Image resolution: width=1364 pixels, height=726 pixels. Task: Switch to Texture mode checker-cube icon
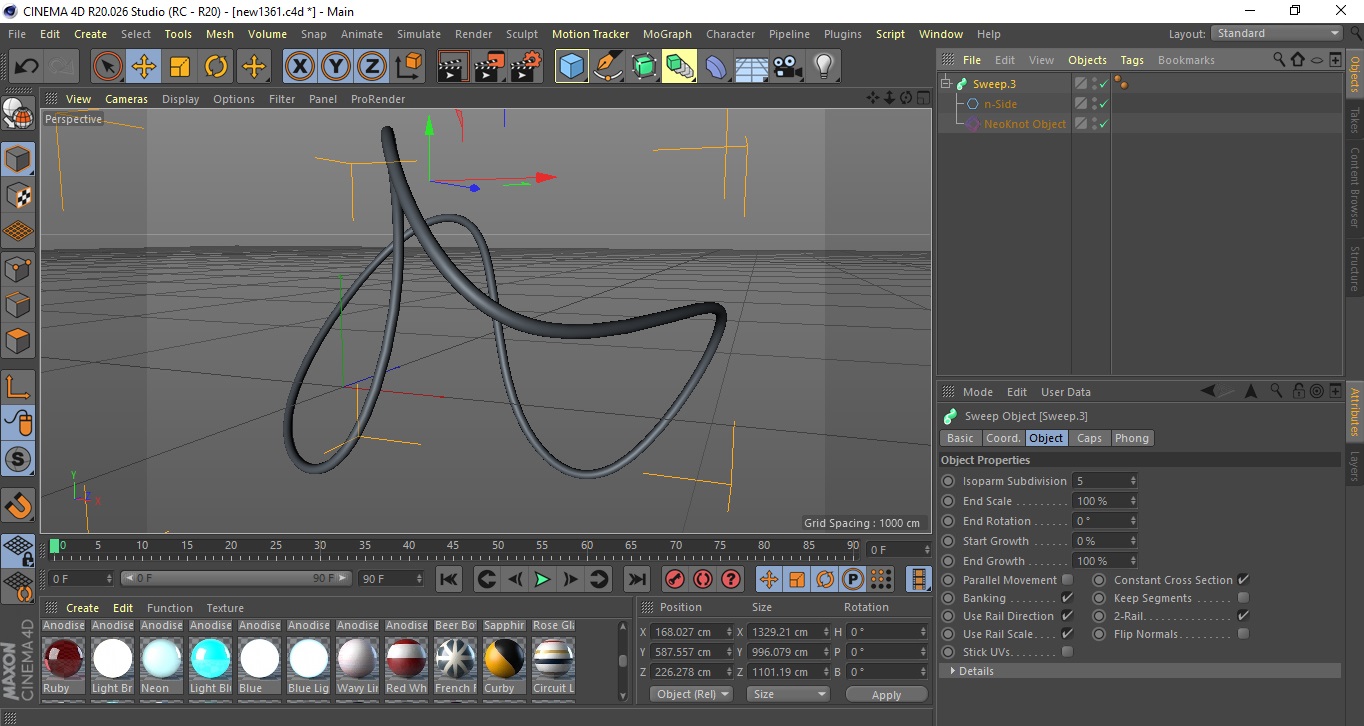pos(19,195)
